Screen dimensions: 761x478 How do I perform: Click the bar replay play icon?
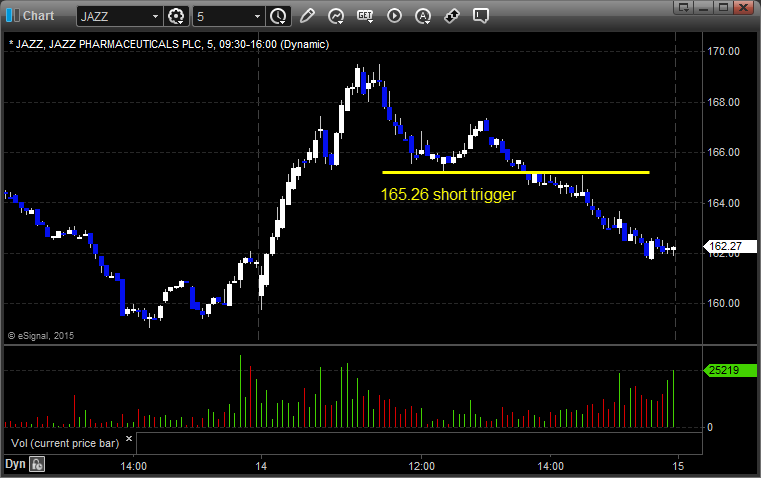pyautogui.click(x=394, y=16)
